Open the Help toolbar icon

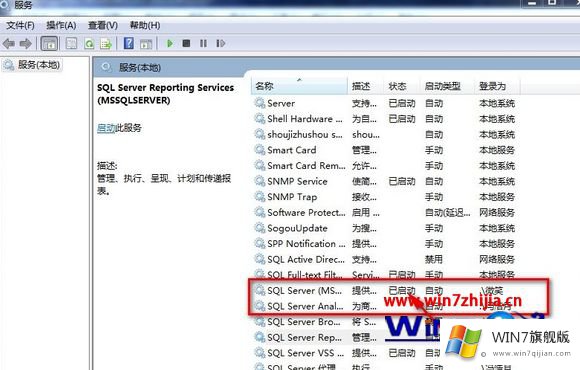pos(128,43)
